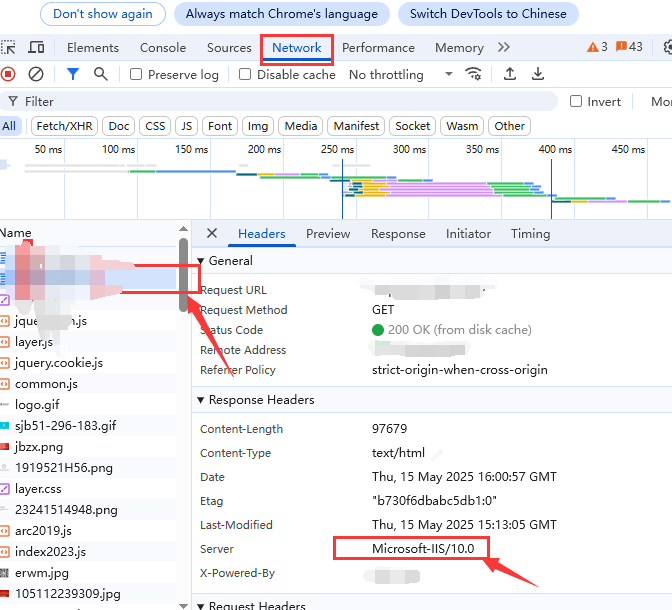Screen dimensions: 672x610
Task: Check the Disable cache checkbox
Action: [x=245, y=75]
